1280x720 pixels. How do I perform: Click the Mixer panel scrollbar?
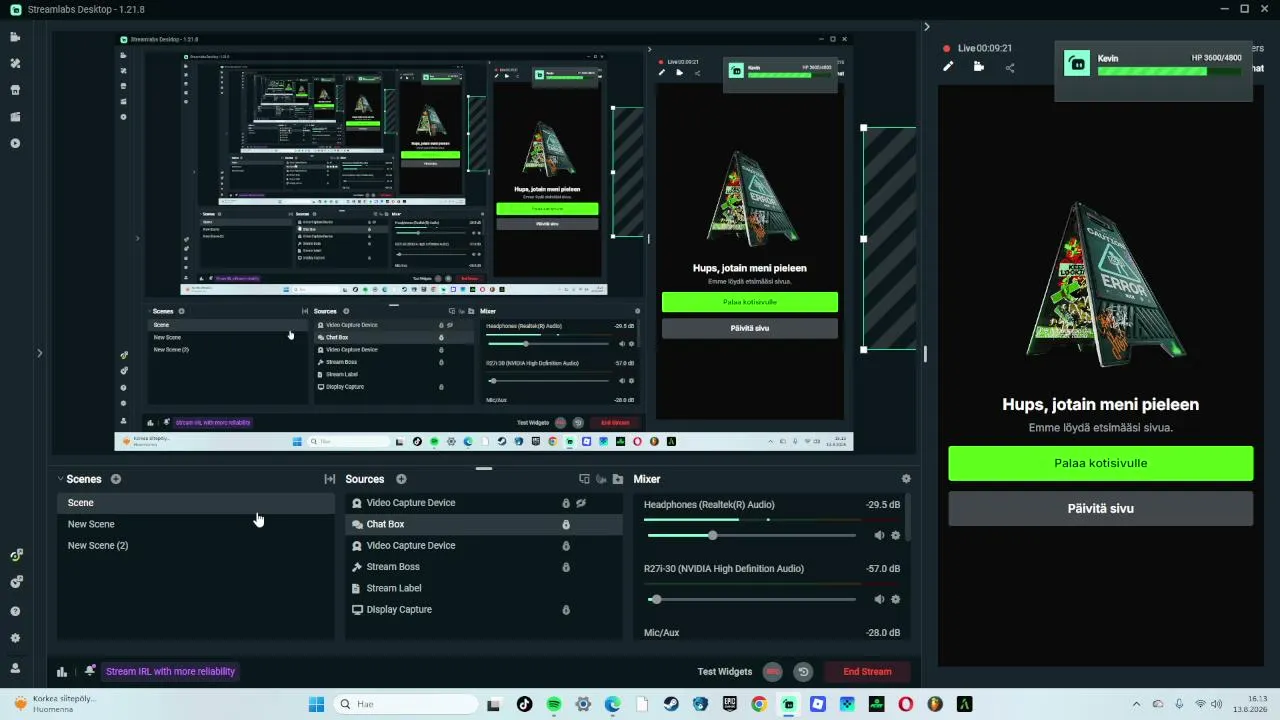pyautogui.click(x=908, y=518)
